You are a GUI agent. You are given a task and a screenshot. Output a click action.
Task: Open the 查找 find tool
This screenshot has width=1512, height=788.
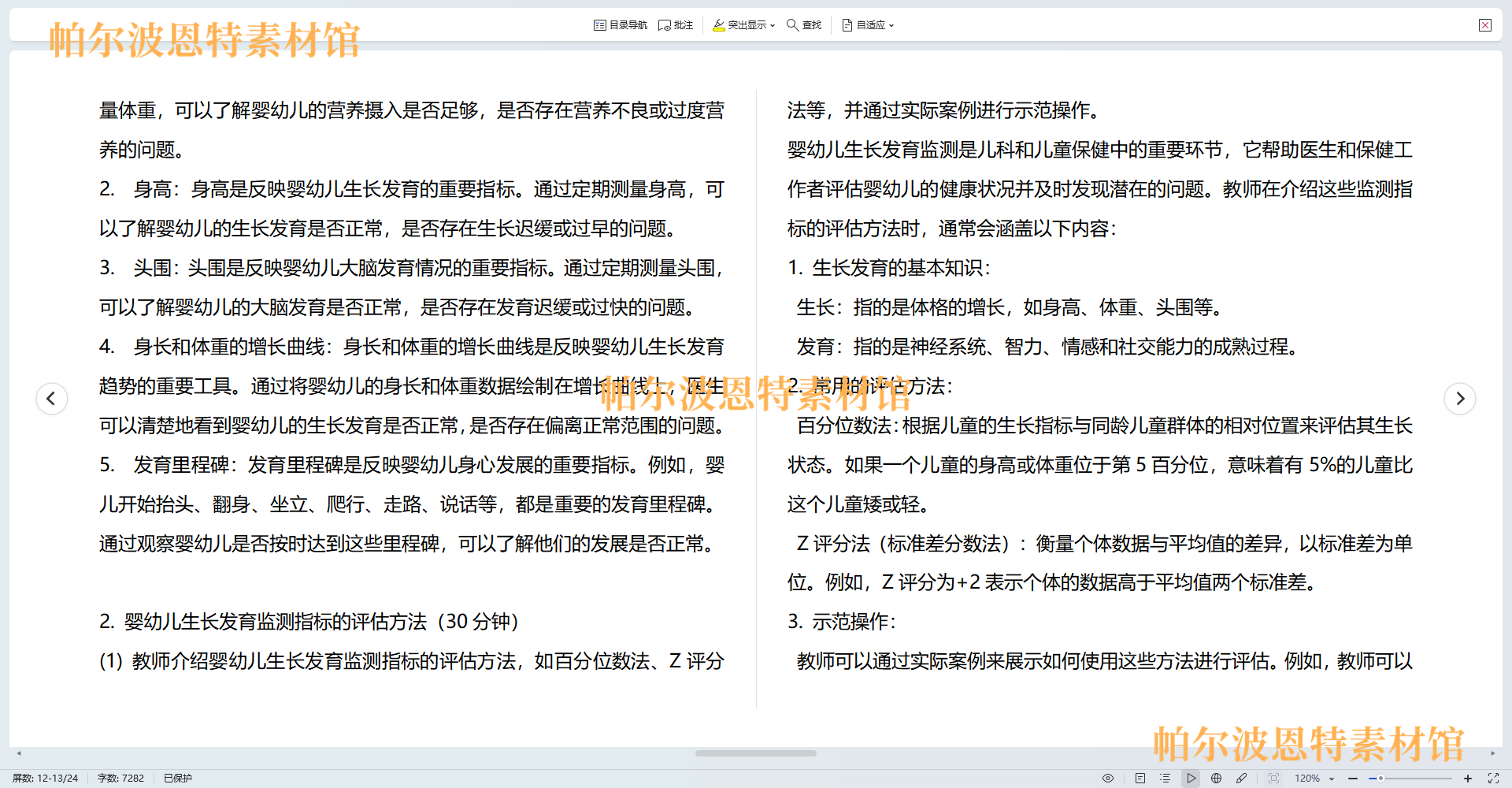point(804,25)
